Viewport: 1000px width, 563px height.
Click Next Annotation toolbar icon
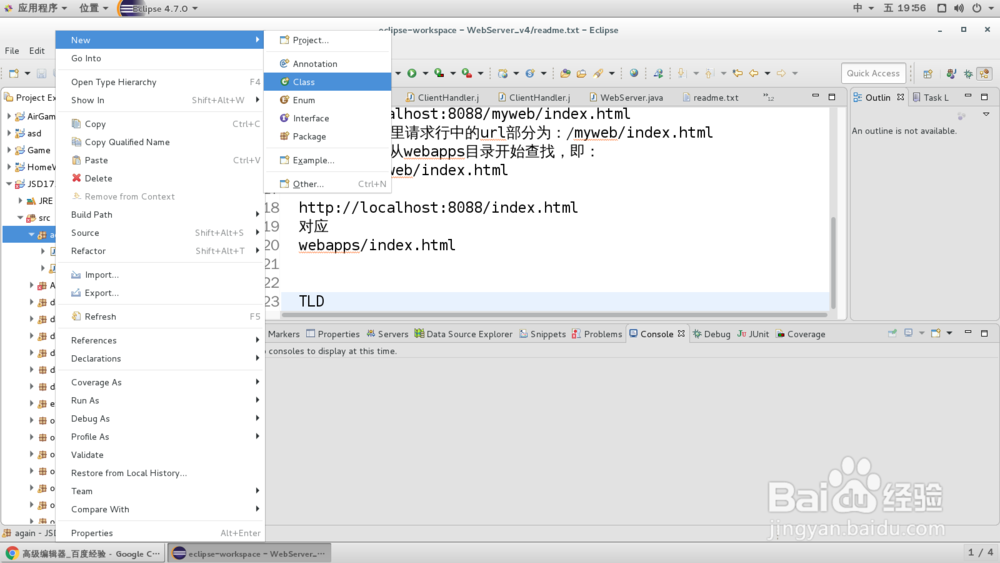pyautogui.click(x=682, y=73)
